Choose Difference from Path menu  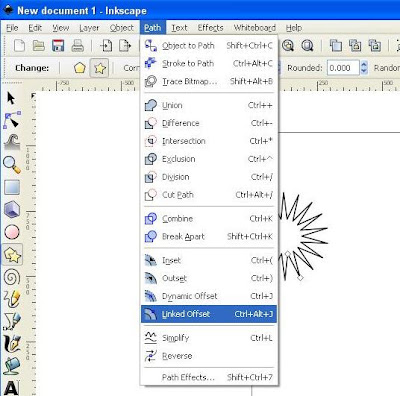point(209,123)
